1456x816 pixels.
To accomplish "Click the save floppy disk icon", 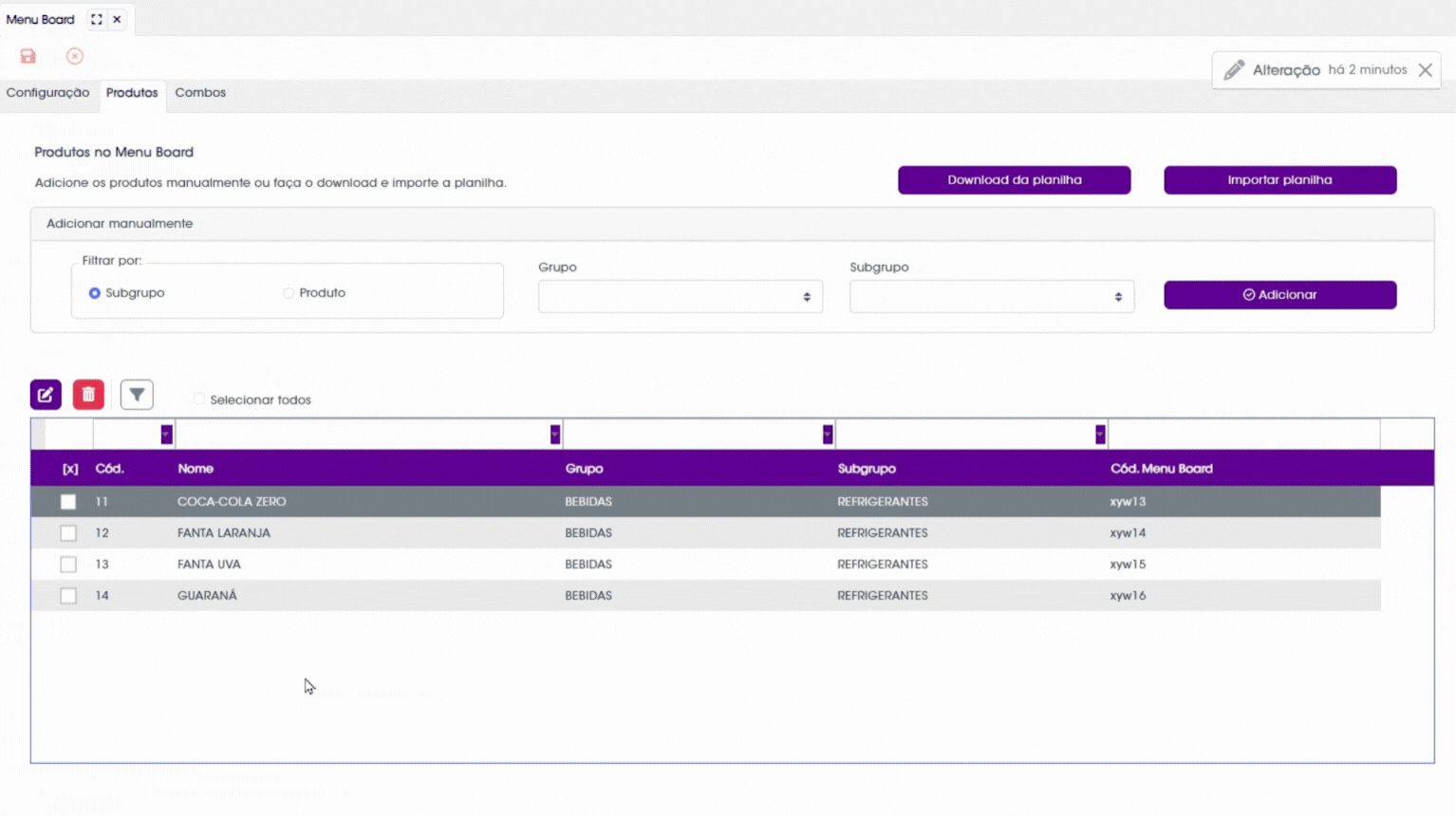I will click(x=28, y=56).
